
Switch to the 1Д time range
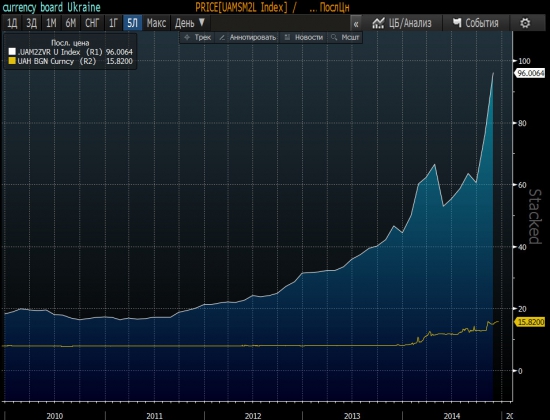click(12, 23)
